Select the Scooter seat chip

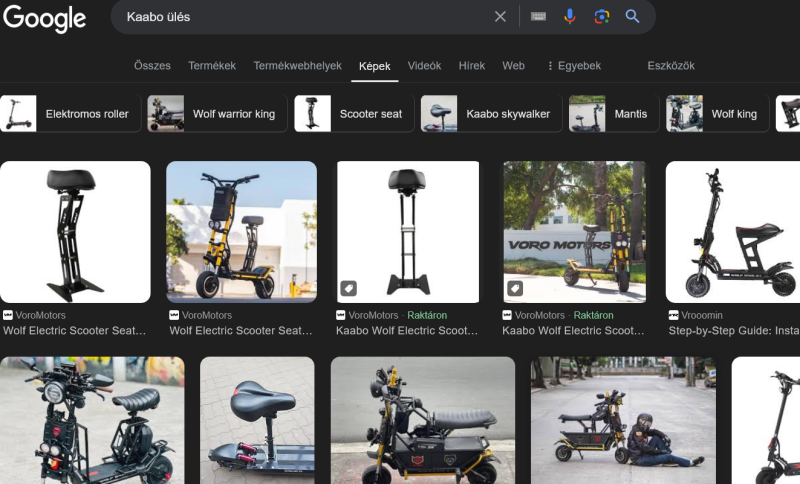[354, 113]
